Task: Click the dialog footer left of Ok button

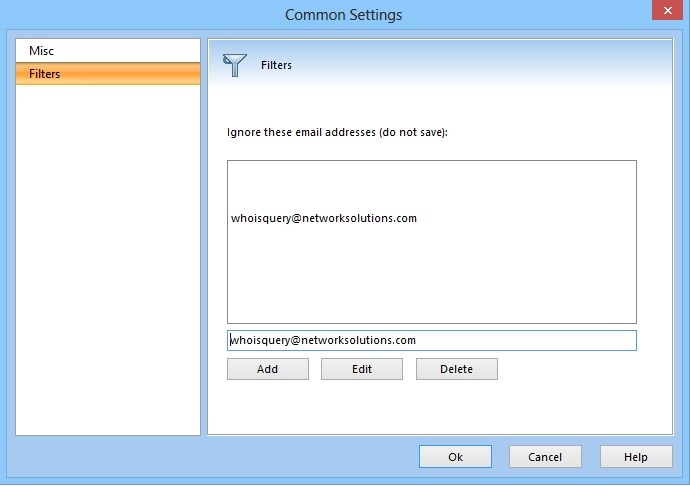Action: 211,457
